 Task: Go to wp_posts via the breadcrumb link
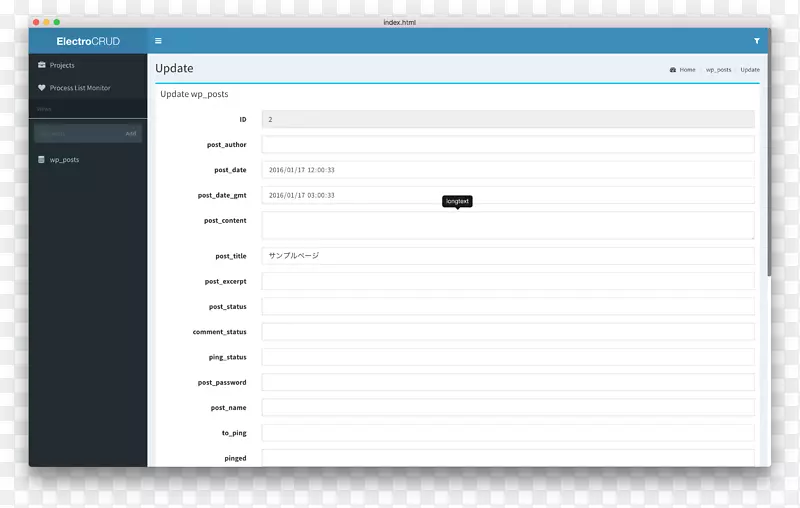[718, 70]
